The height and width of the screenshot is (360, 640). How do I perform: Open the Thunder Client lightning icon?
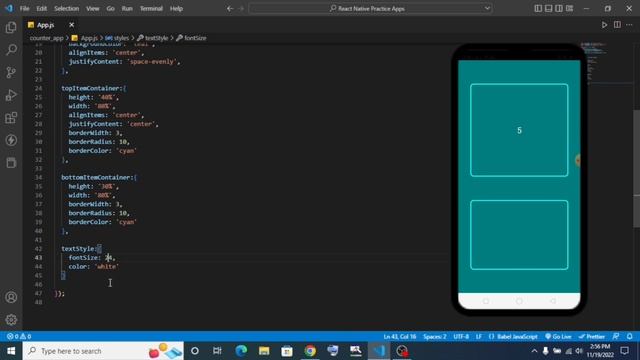click(11, 140)
